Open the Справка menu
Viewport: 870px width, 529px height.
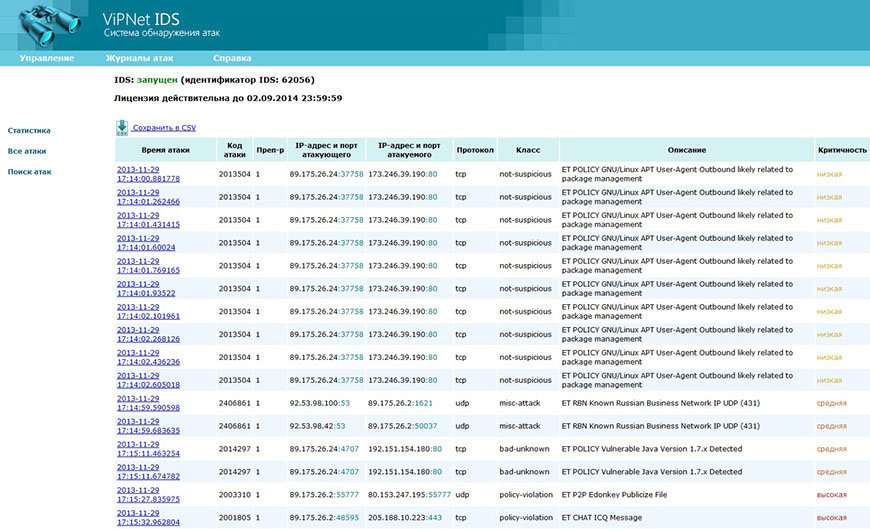pyautogui.click(x=232, y=58)
